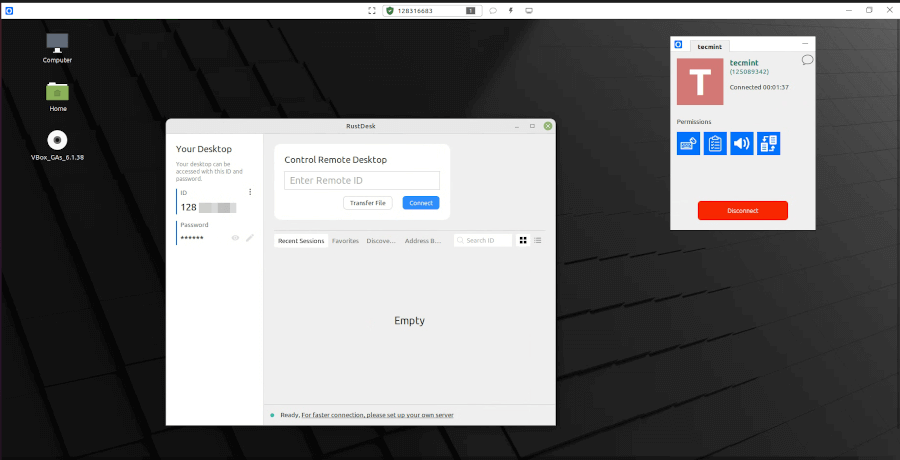Toggle the file transfer permission
The width and height of the screenshot is (900, 460).
point(769,144)
